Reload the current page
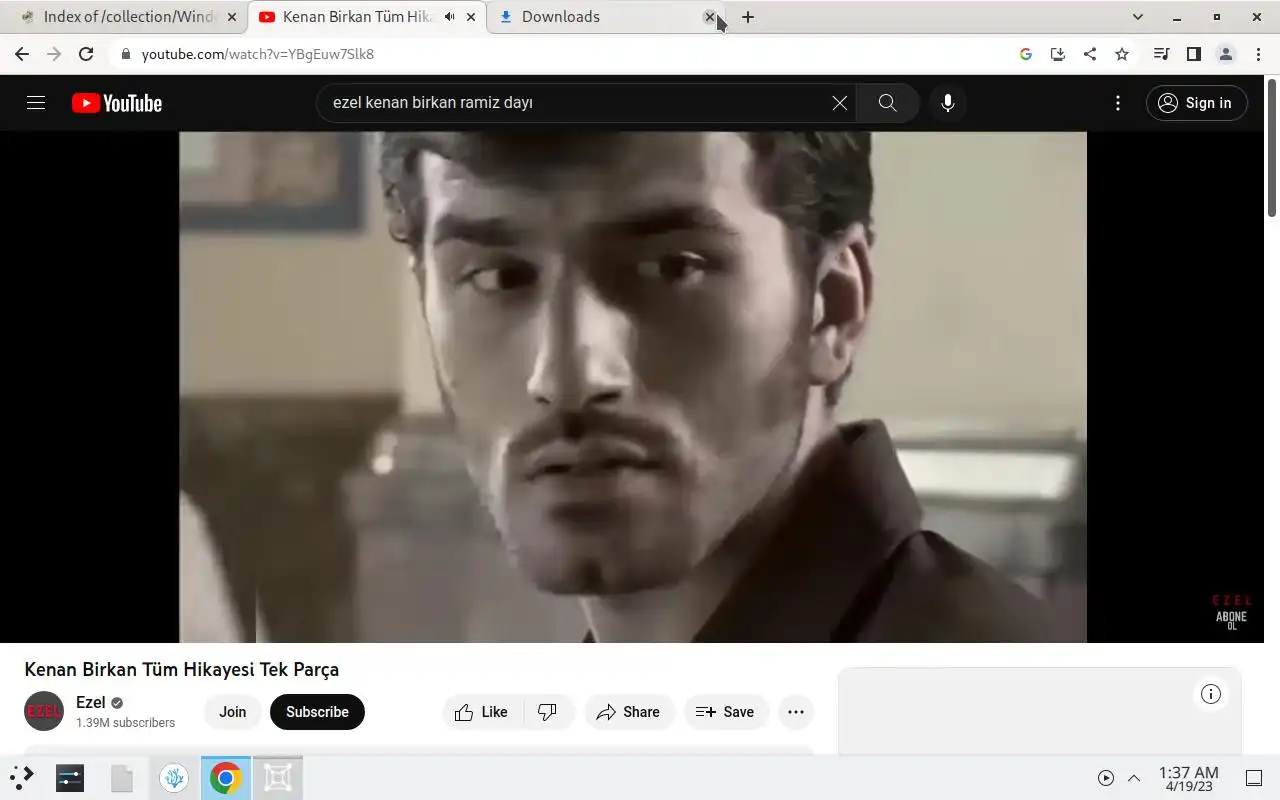Viewport: 1280px width, 800px height. pos(86,54)
